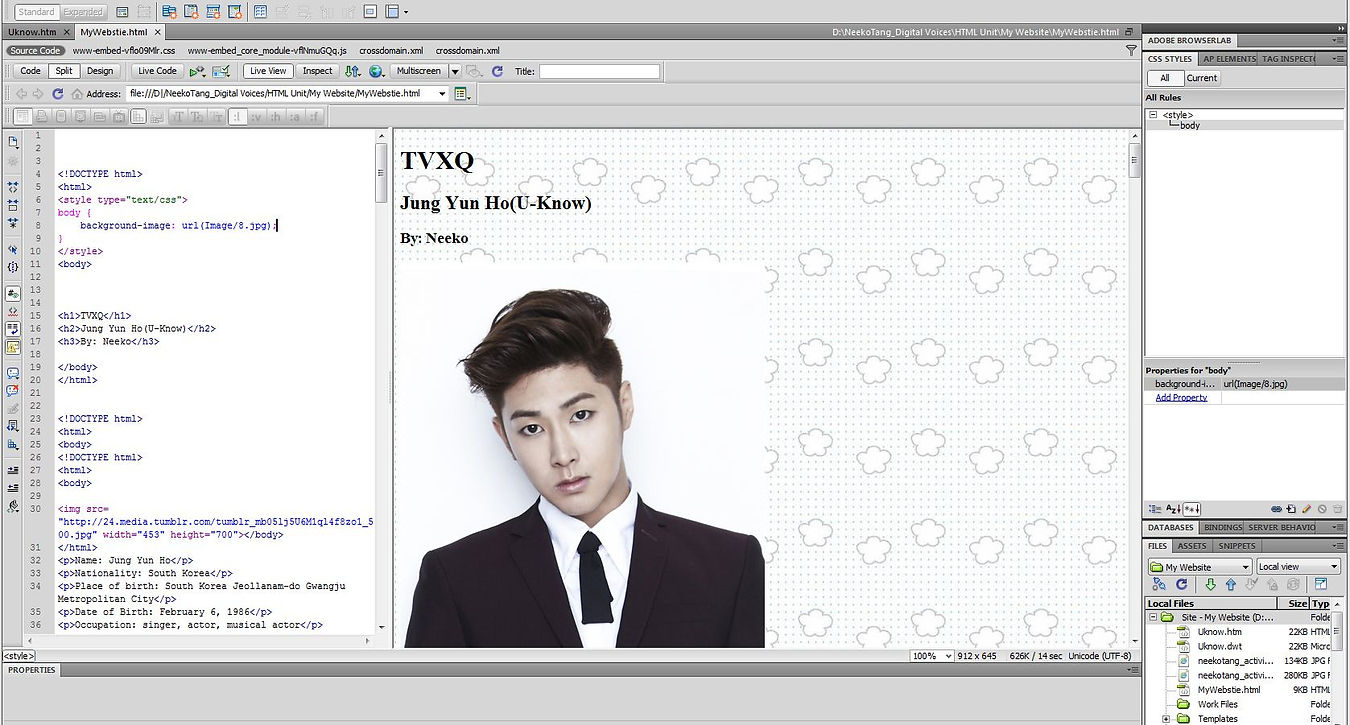Click Open Documents icon in coding toolbar

(13, 142)
